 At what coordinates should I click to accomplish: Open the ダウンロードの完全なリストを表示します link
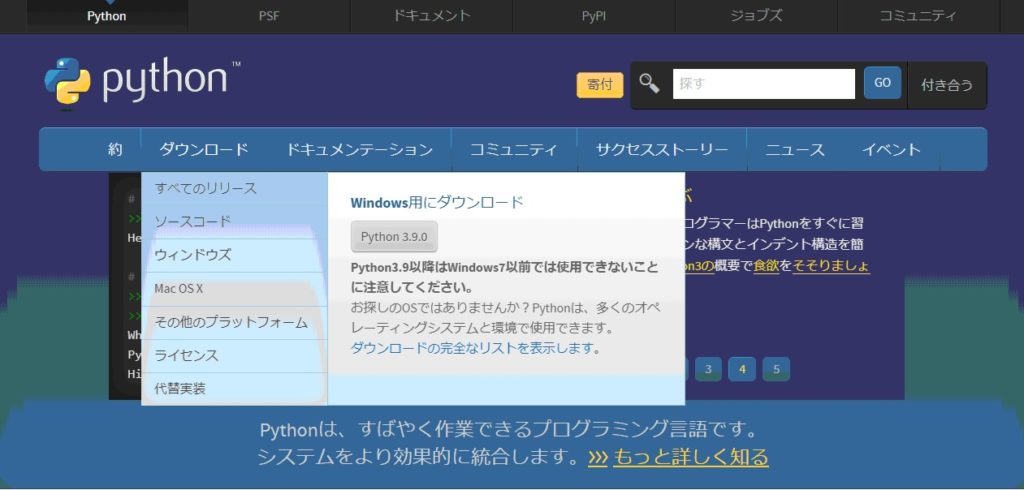point(472,348)
